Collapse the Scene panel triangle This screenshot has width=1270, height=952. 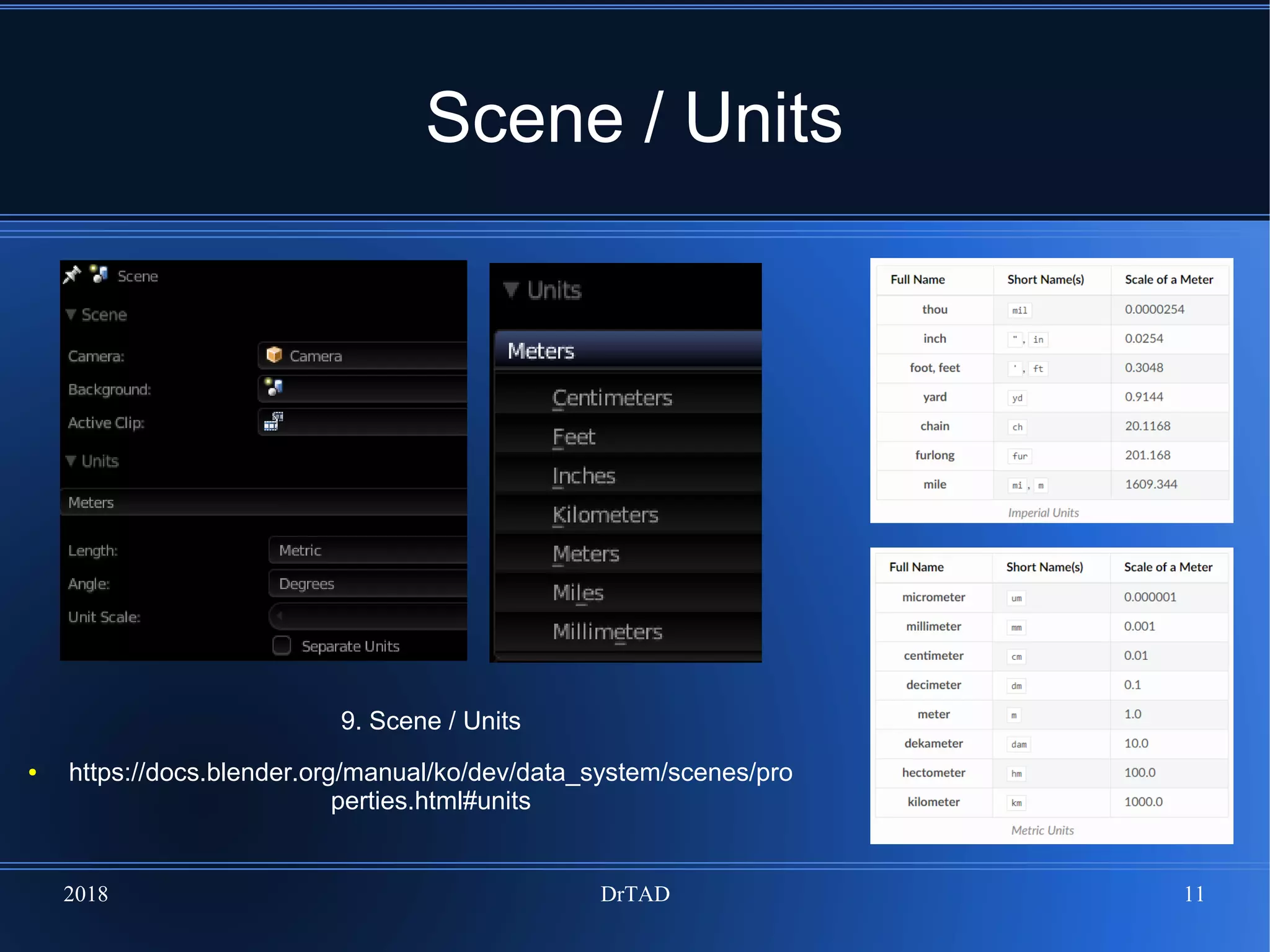click(x=71, y=314)
